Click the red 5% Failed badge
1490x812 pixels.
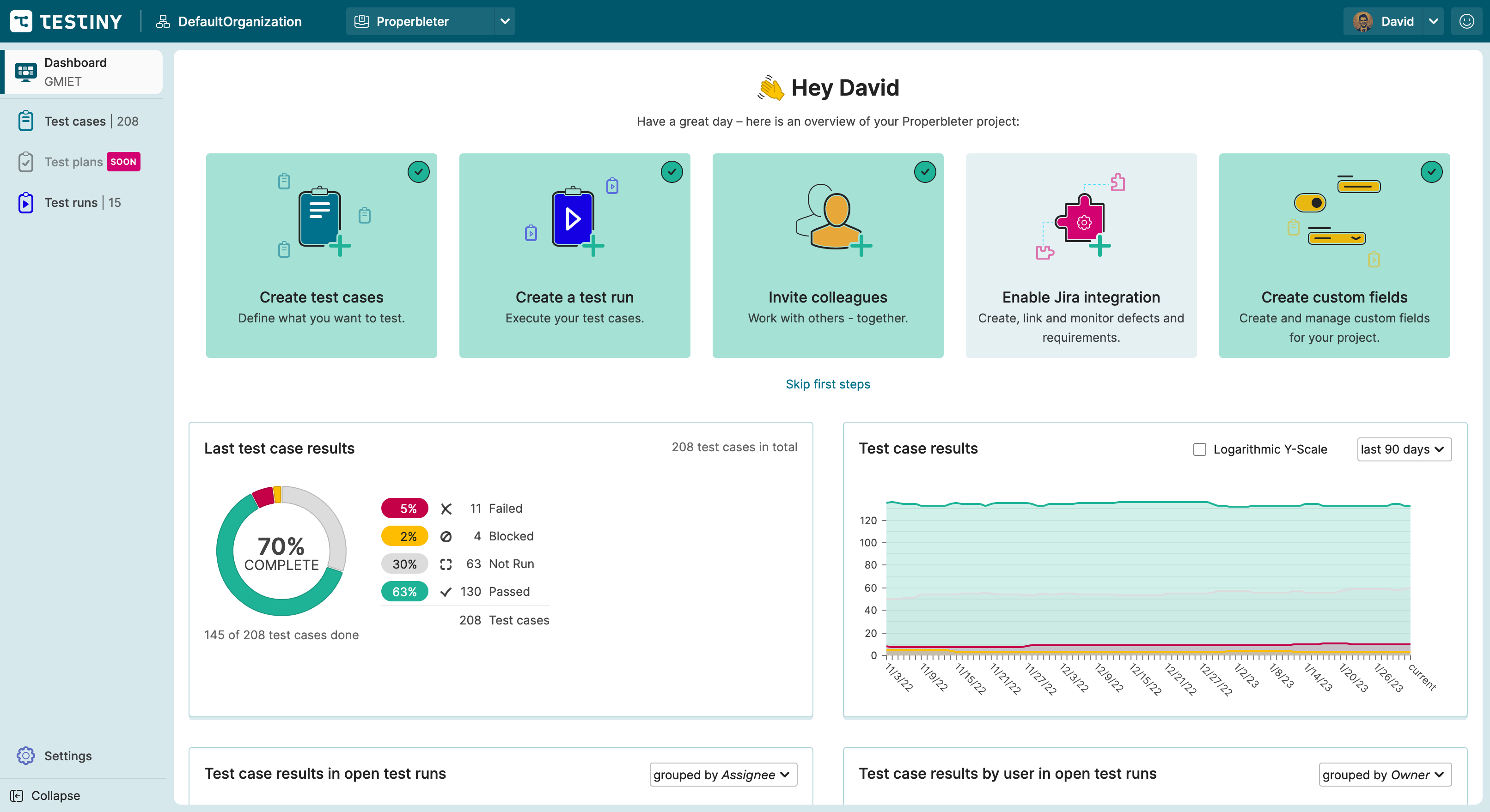click(404, 508)
